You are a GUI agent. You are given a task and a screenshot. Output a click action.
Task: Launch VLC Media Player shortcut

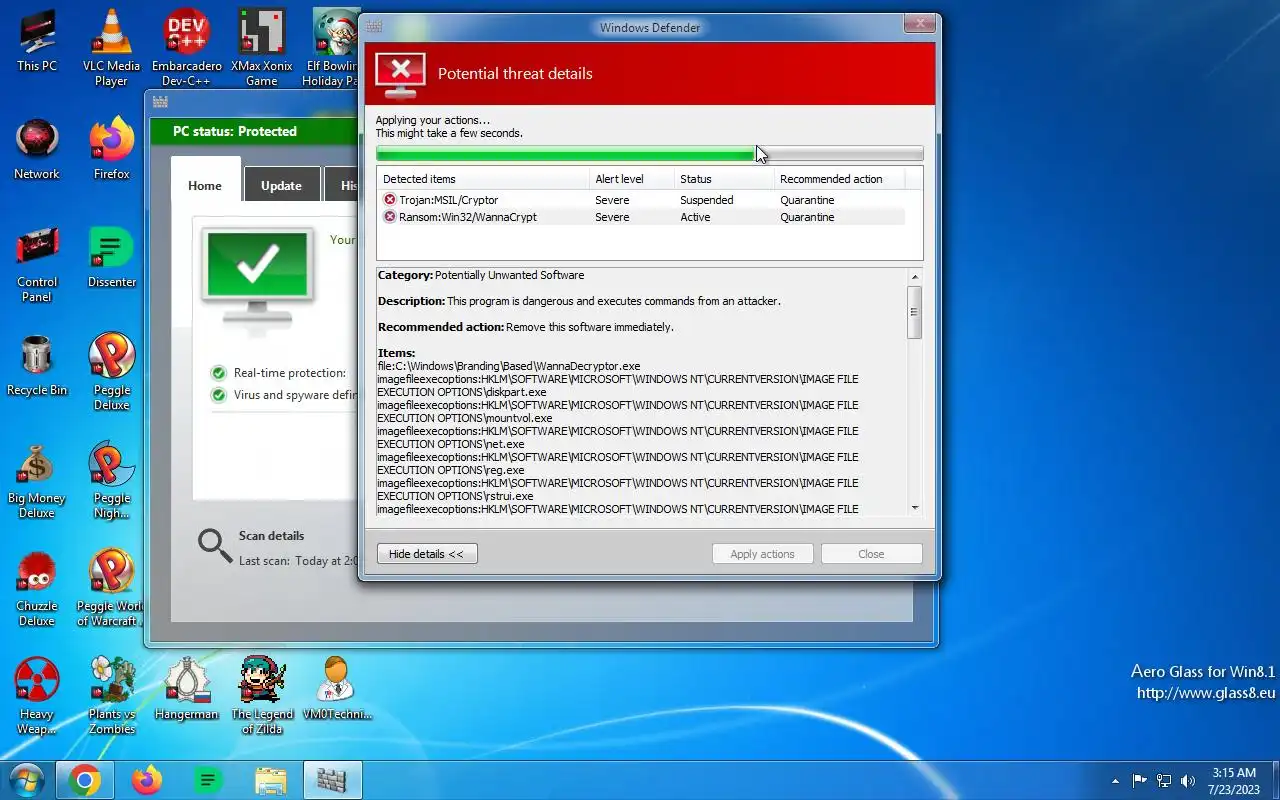[x=111, y=47]
